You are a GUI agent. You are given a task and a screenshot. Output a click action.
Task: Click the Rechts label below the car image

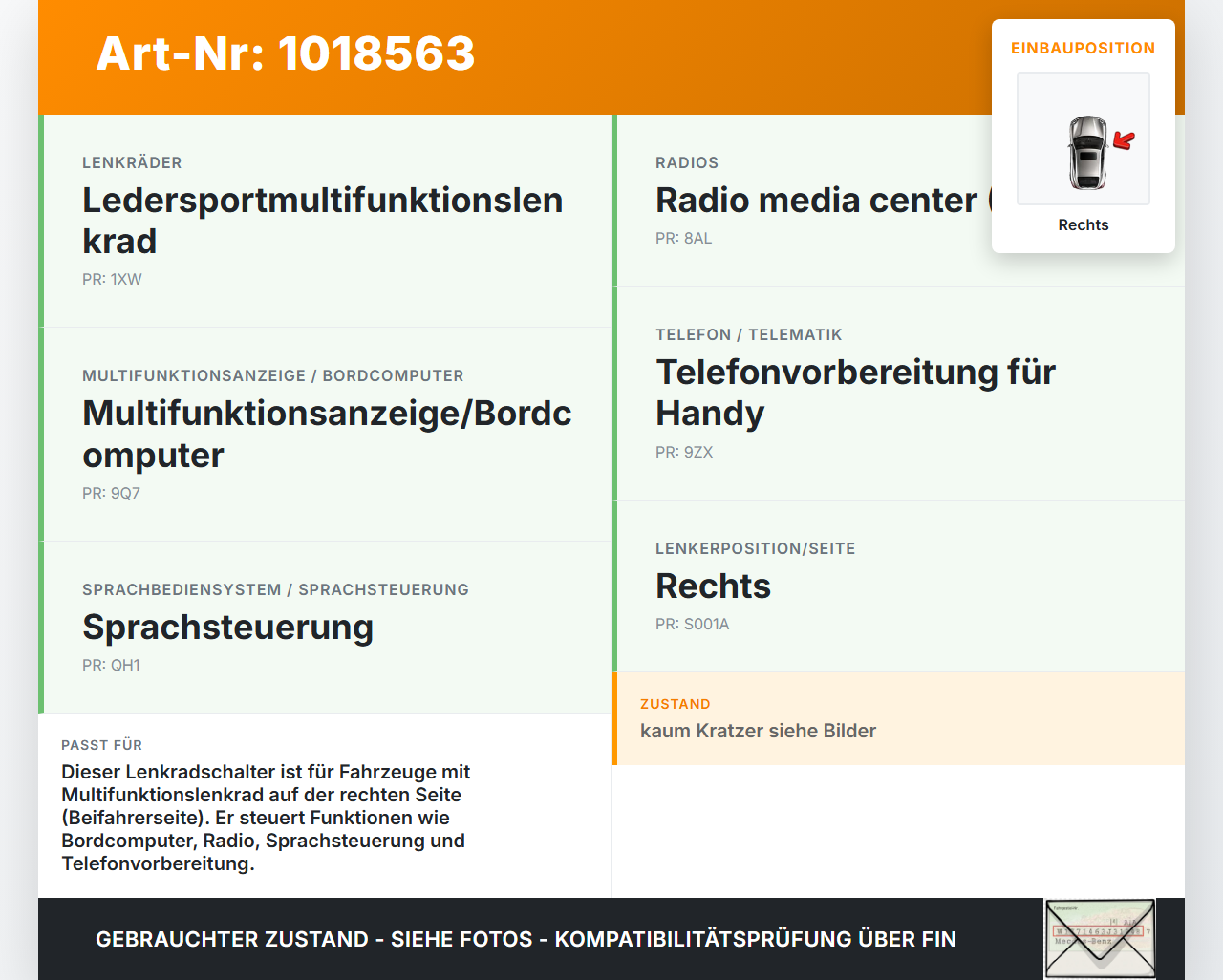[1083, 224]
